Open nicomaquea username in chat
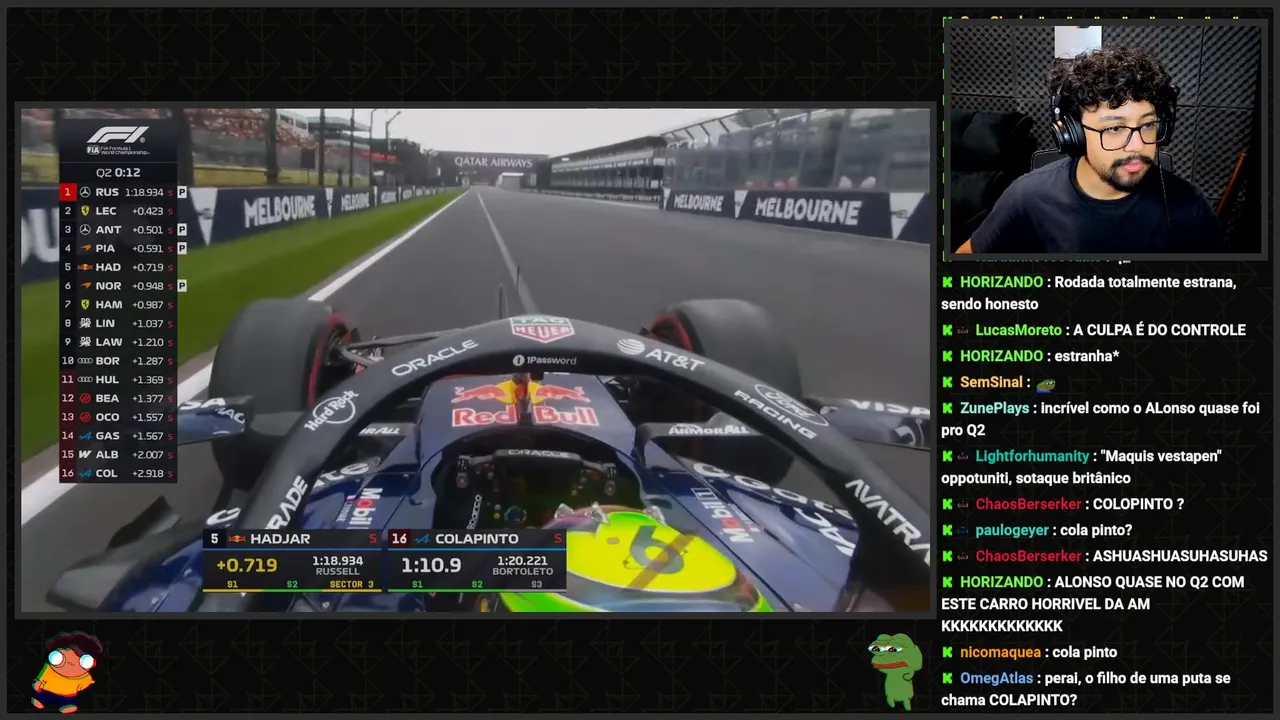Image resolution: width=1280 pixels, height=720 pixels. 1000,652
